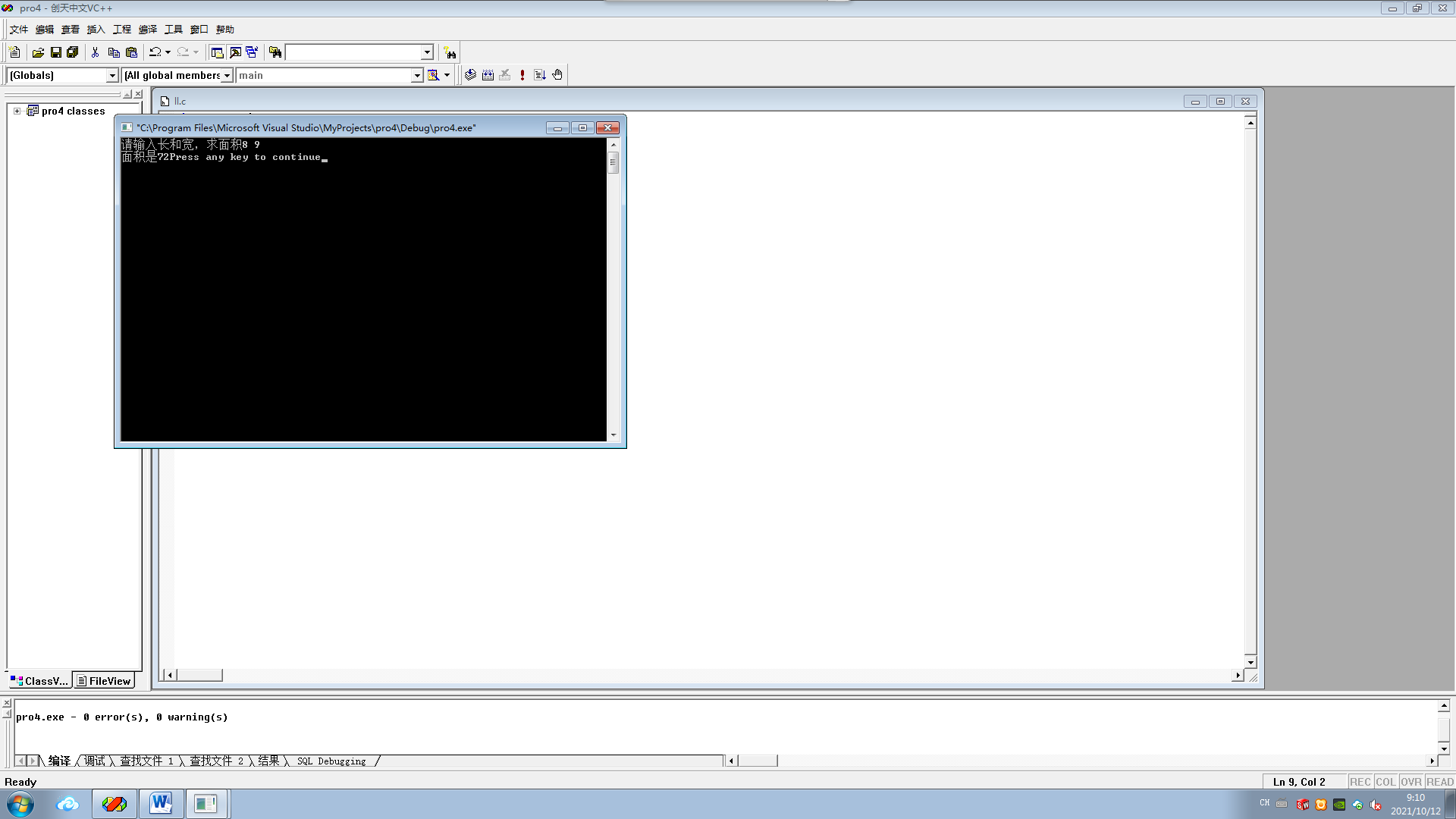Click the search text combo box field

(353, 52)
